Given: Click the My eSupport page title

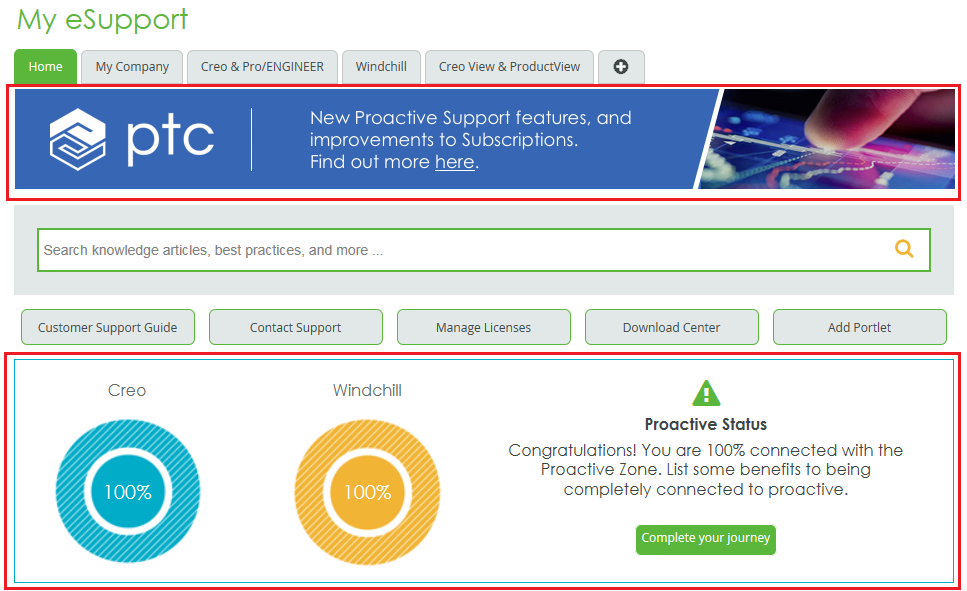Looking at the screenshot, I should click(x=102, y=20).
